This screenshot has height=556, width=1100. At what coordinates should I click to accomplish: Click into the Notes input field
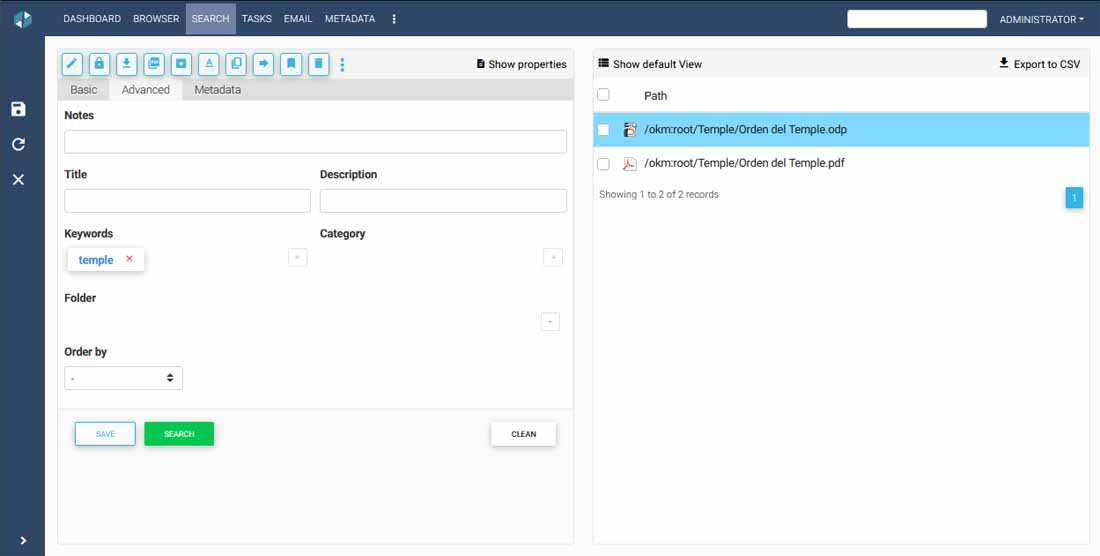(315, 141)
